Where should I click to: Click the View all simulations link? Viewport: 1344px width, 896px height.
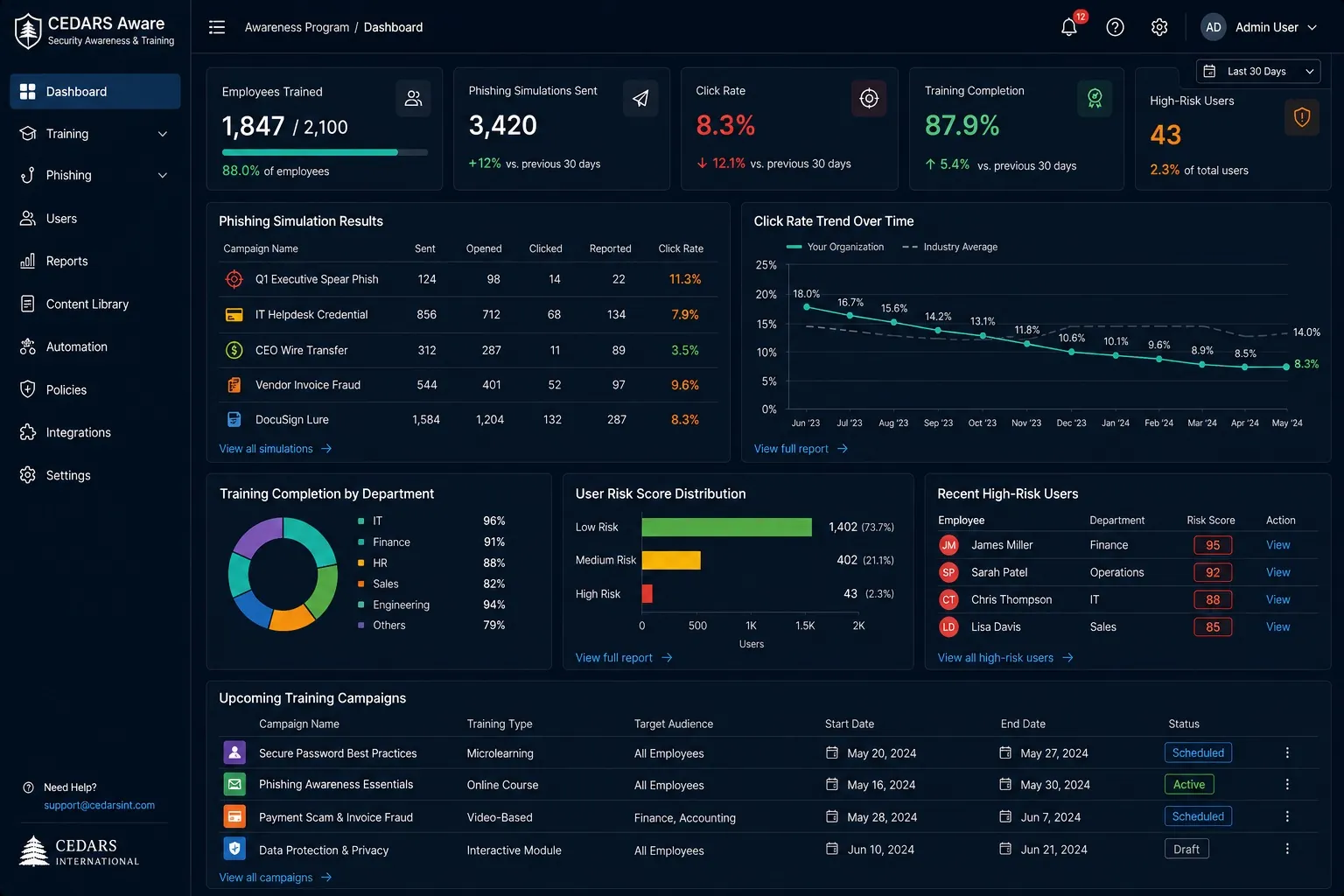click(x=275, y=449)
